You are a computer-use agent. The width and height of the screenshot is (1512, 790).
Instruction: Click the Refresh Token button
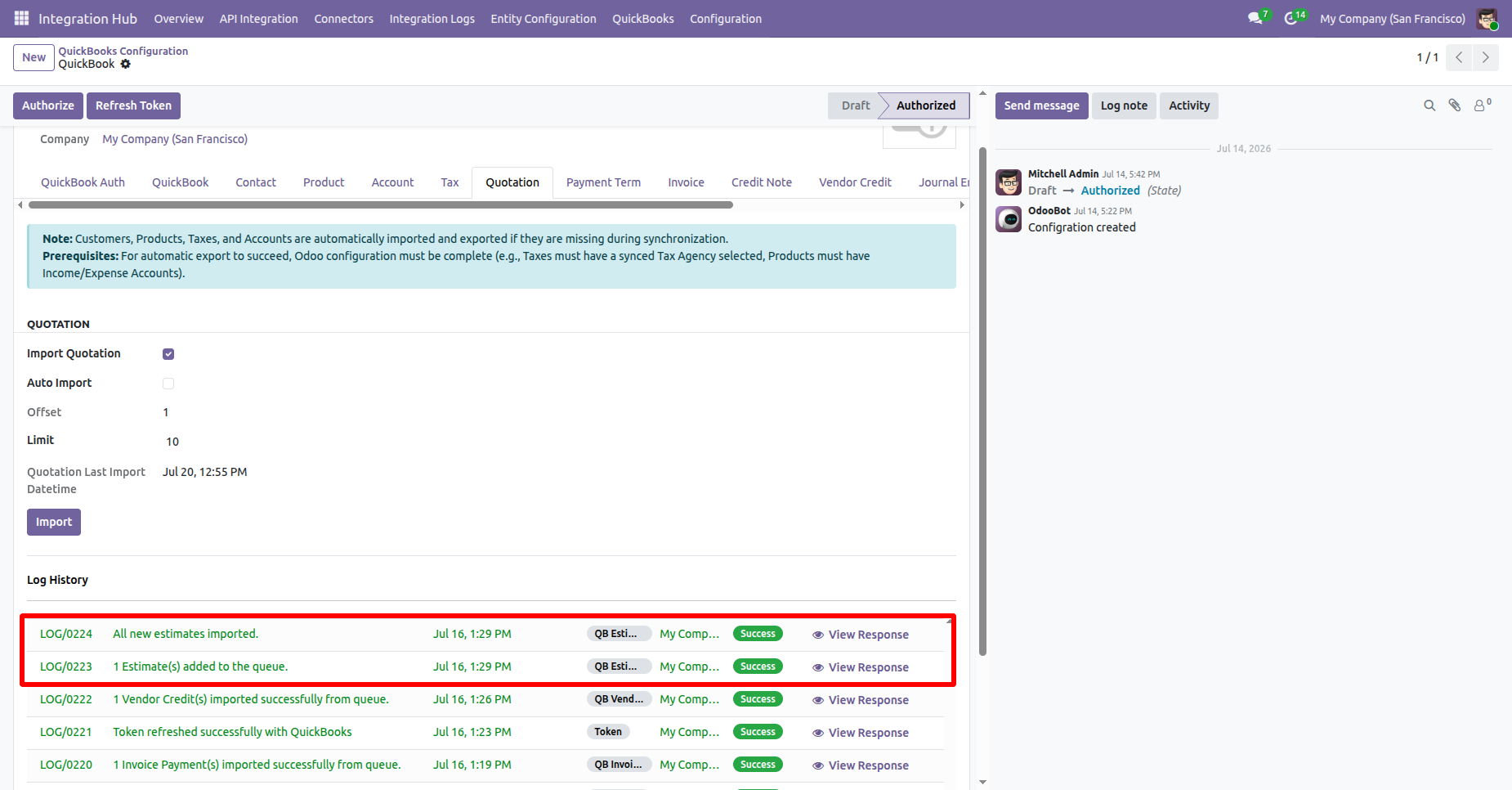133,105
